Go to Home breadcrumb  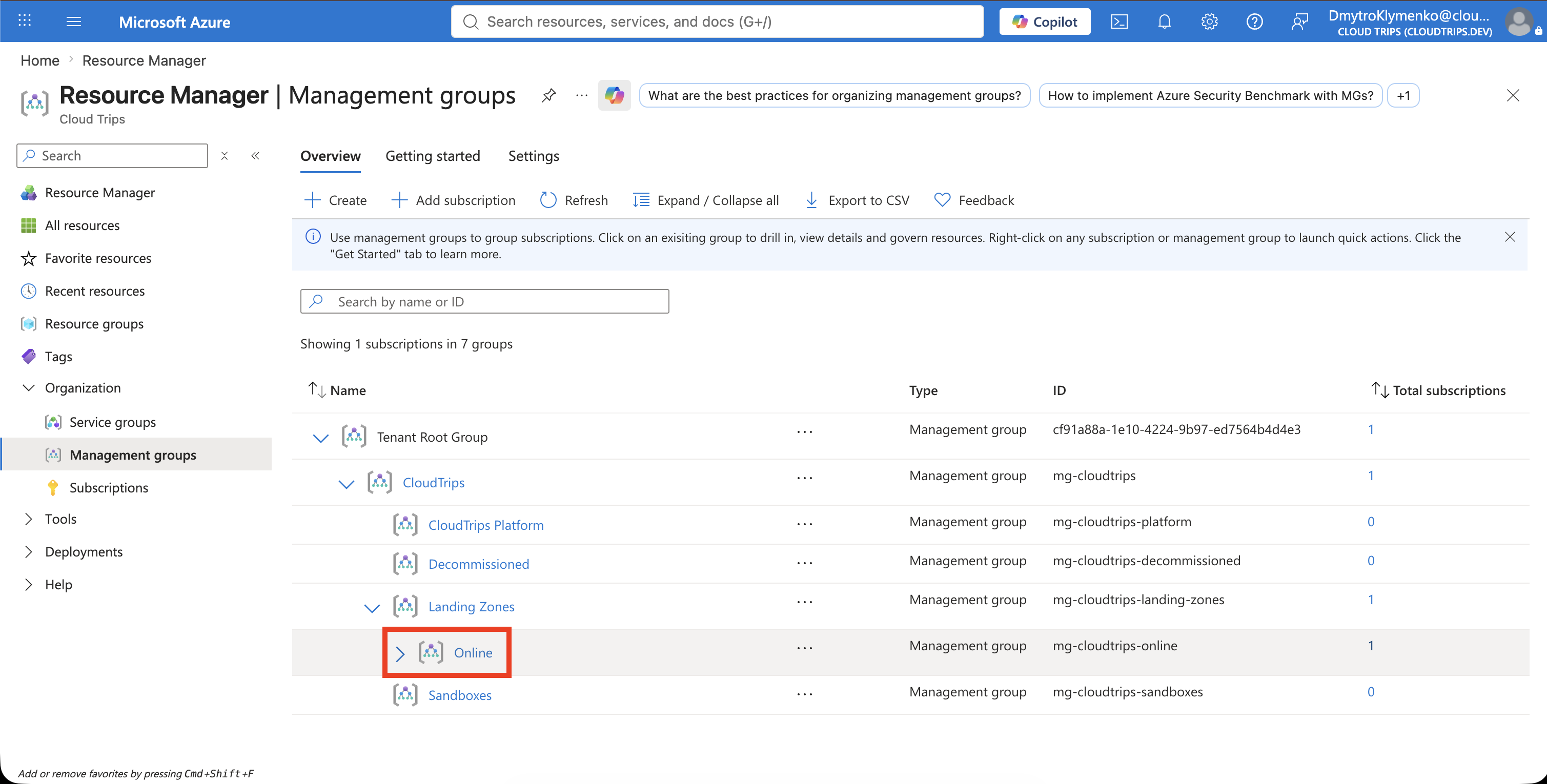coord(39,60)
